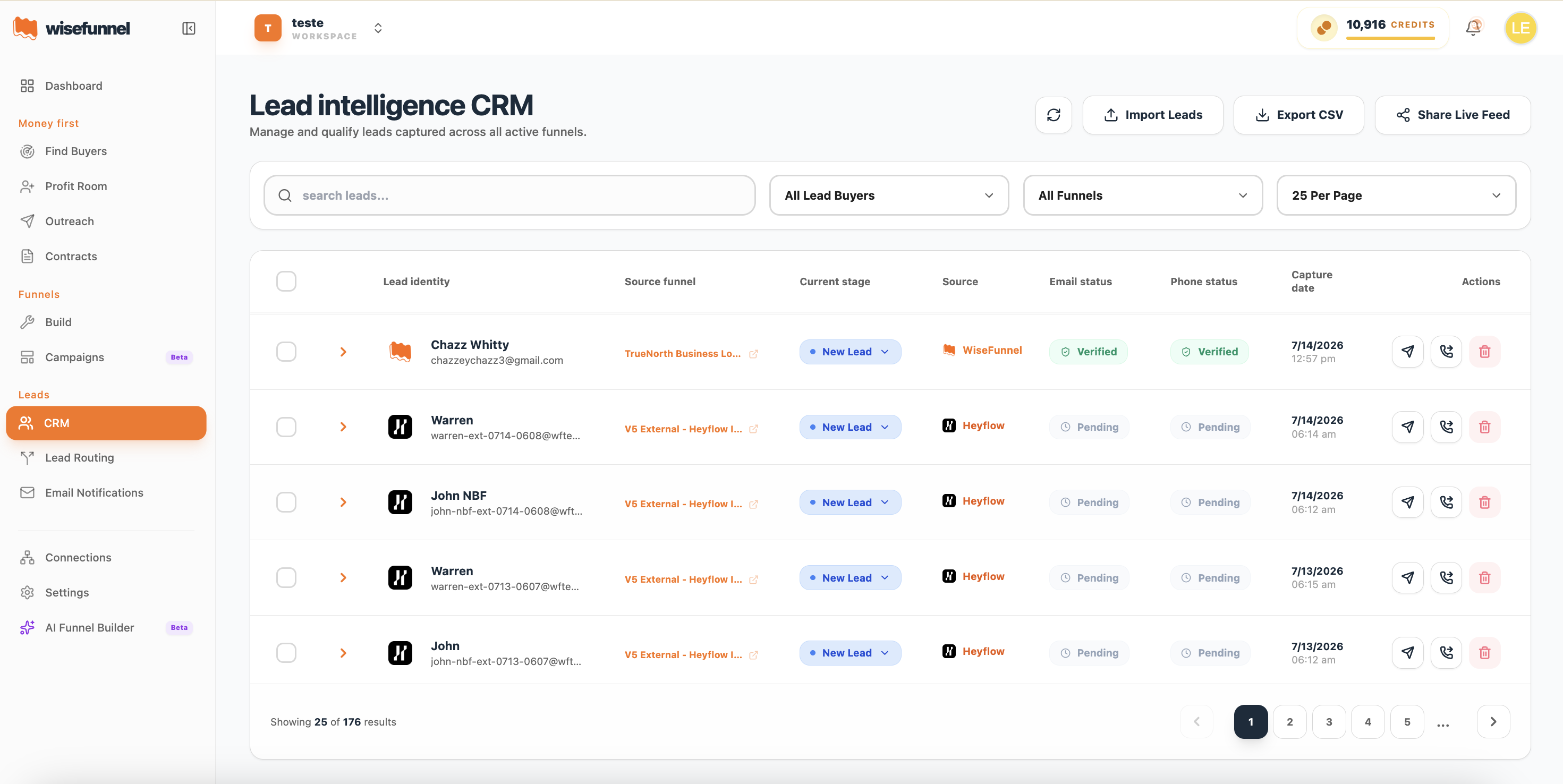Image resolution: width=1563 pixels, height=784 pixels.
Task: Click the credits usage progress bar
Action: pyautogui.click(x=1390, y=38)
